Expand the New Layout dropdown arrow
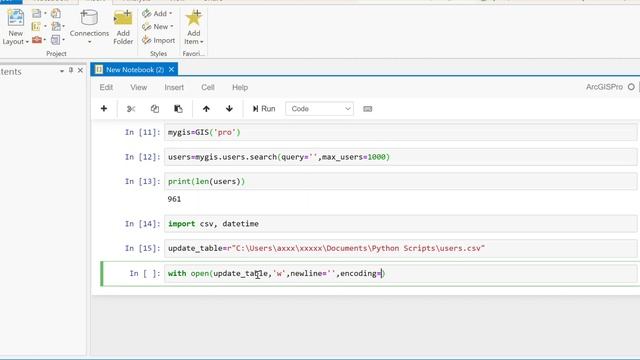This screenshot has height=360, width=640. 27,42
